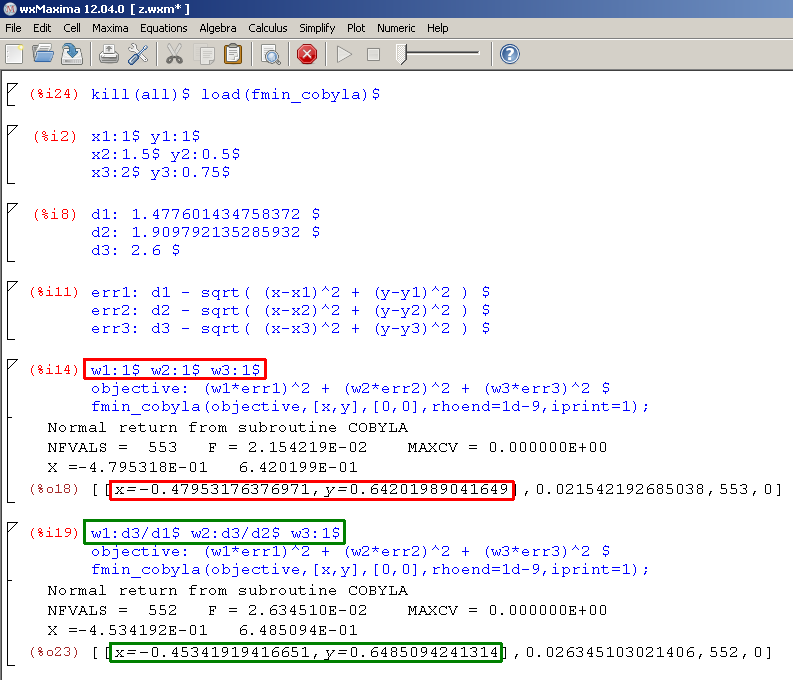Click the fmin_cobyla call in cell %i19
The height and width of the screenshot is (680, 793).
(x=370, y=569)
